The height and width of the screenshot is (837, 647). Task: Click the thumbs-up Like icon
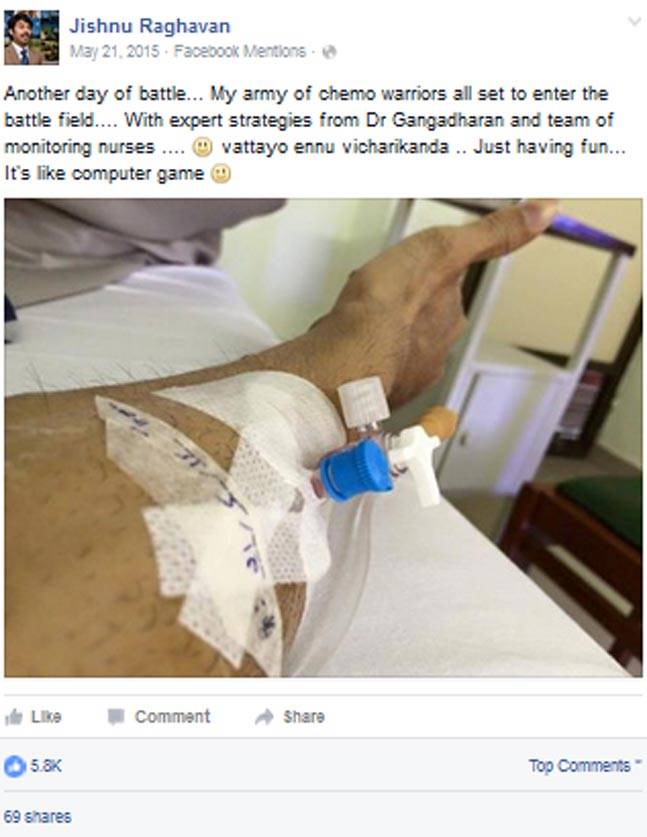(x=13, y=717)
